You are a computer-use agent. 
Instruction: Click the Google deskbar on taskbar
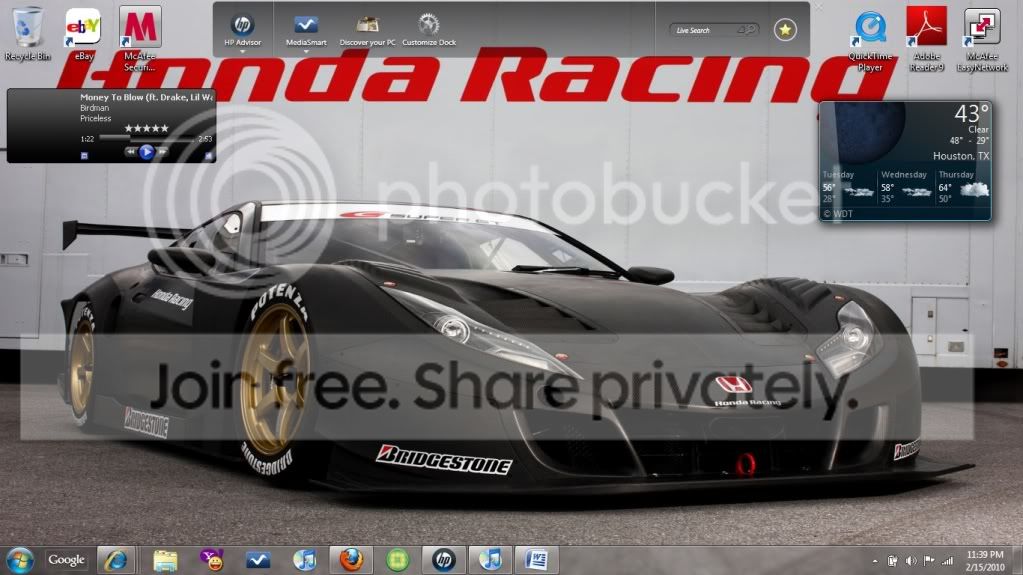tap(66, 559)
